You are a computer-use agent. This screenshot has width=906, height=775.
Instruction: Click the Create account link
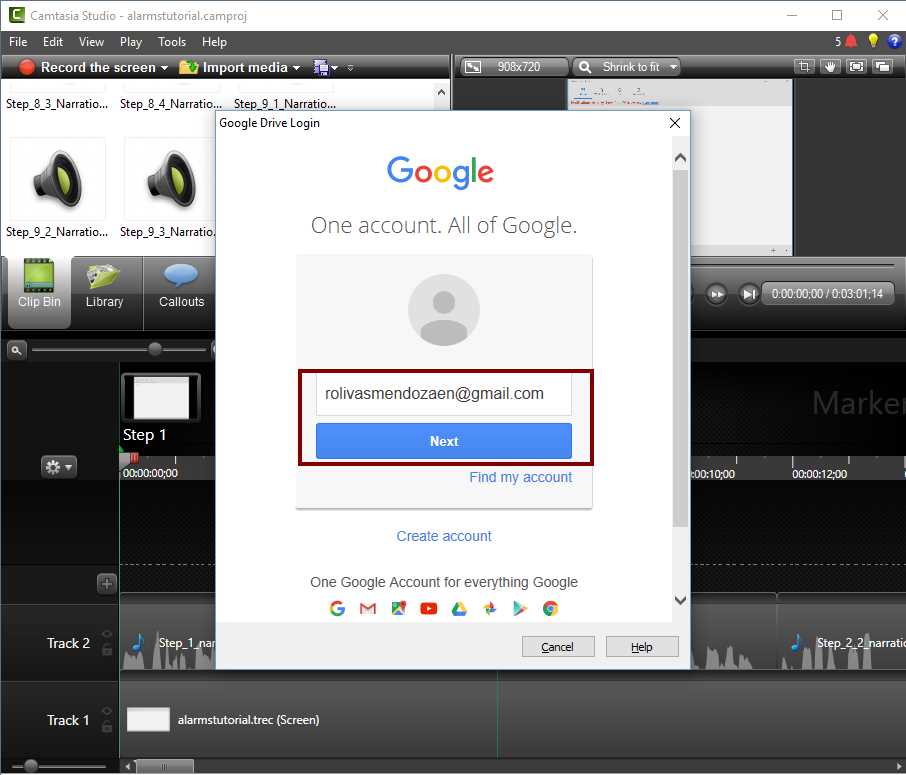(x=443, y=536)
